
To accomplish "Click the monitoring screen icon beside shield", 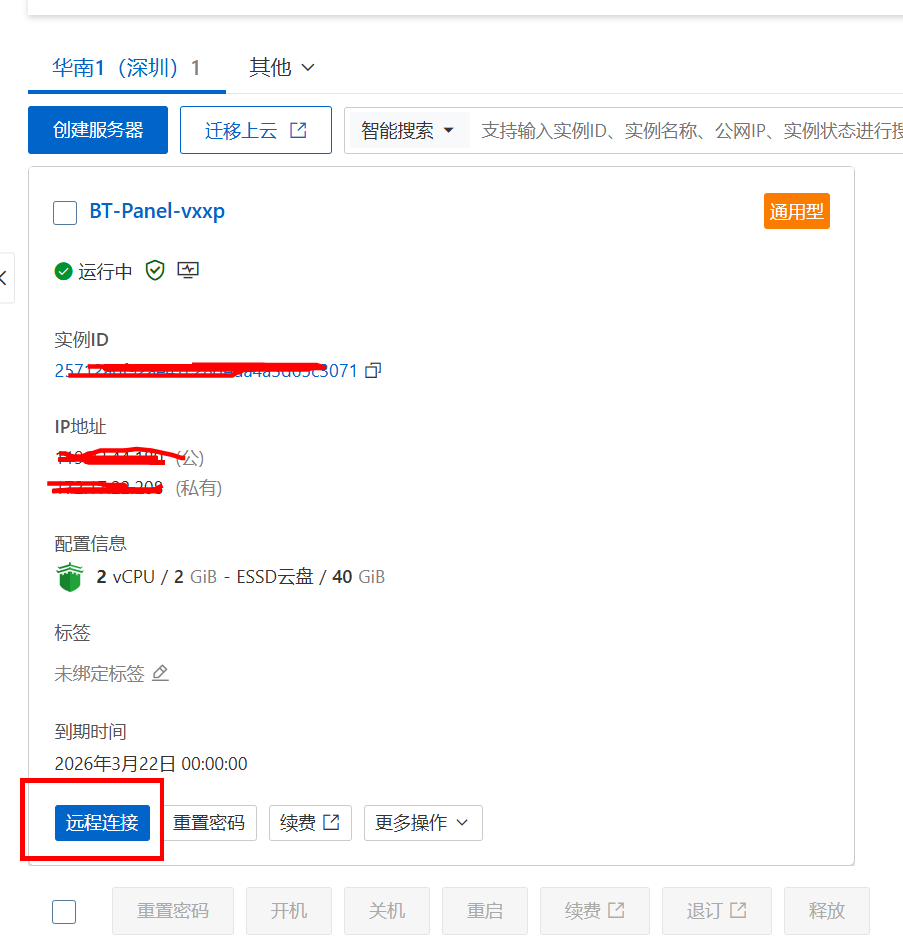I will [188, 271].
